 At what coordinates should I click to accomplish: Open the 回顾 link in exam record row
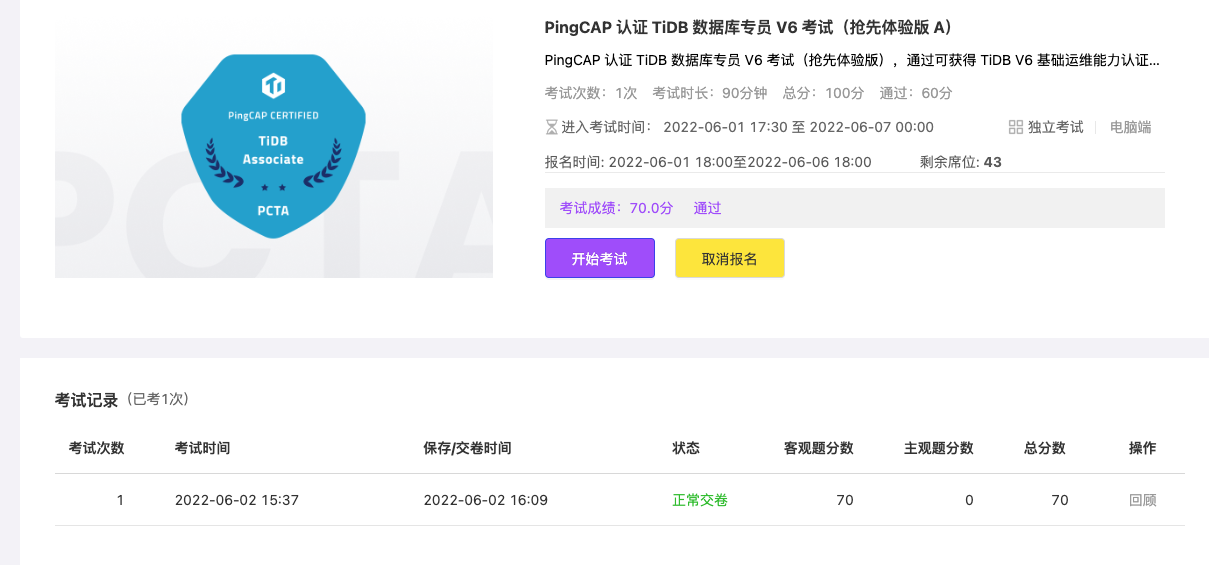point(1142,500)
